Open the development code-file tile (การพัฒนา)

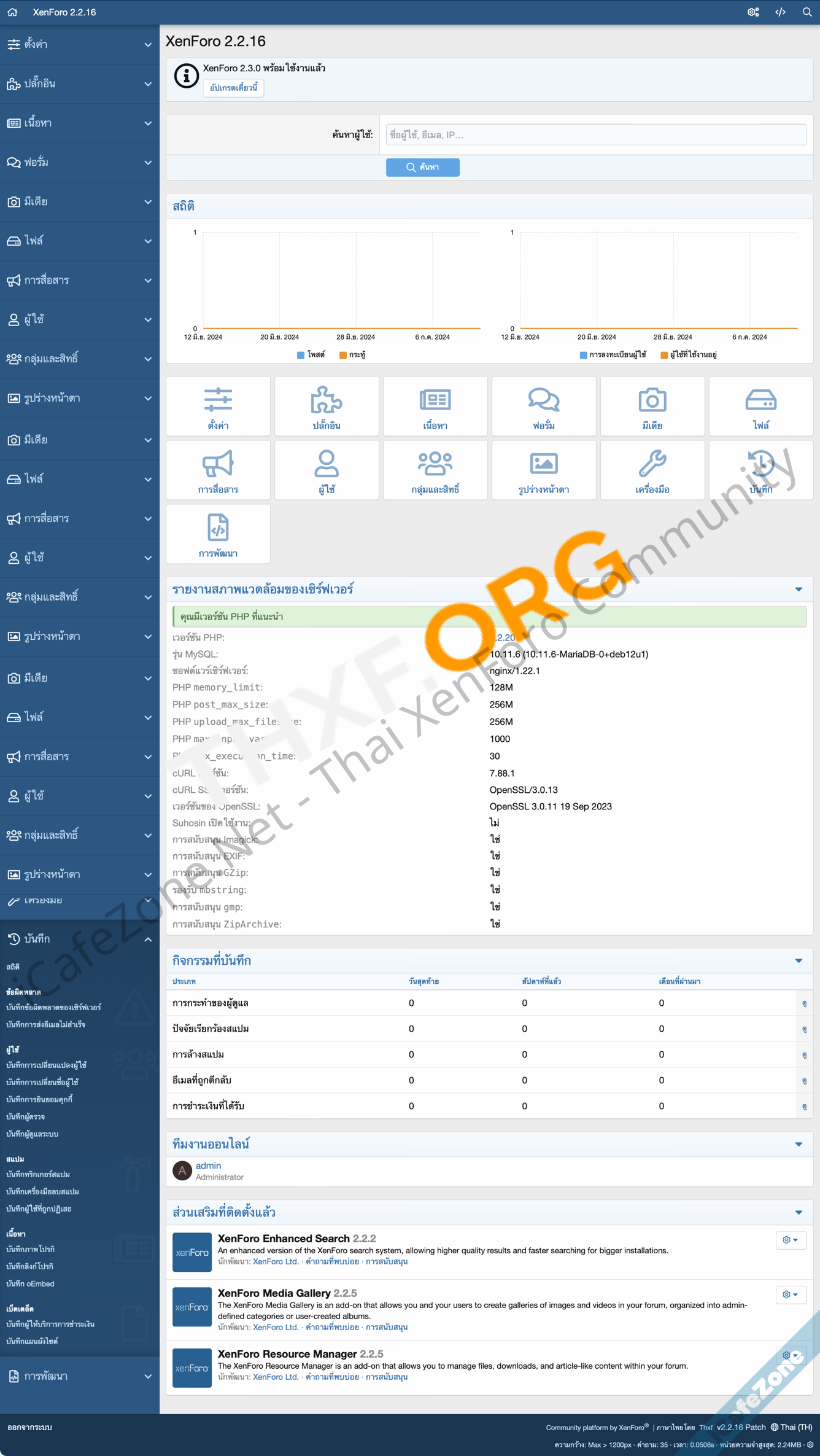(x=218, y=534)
